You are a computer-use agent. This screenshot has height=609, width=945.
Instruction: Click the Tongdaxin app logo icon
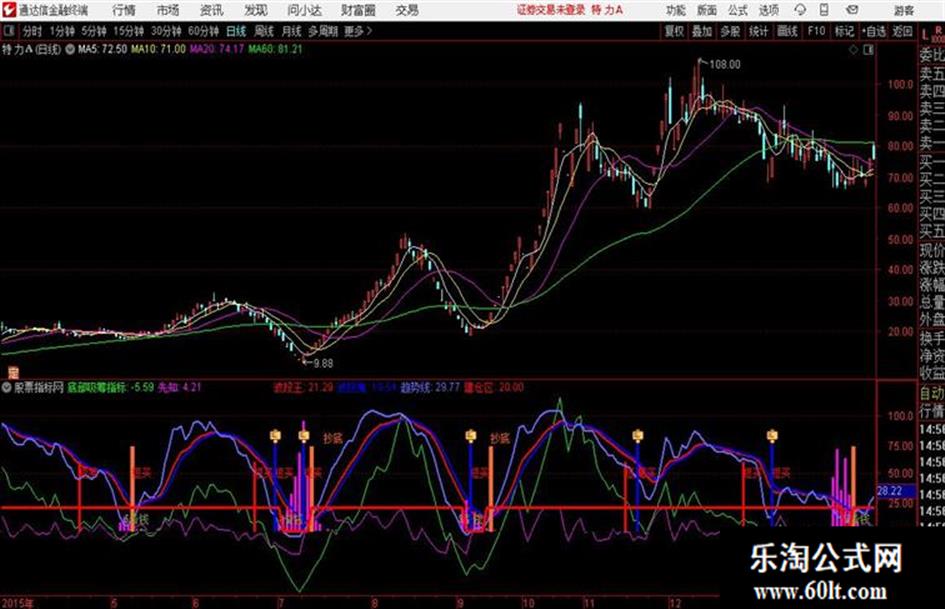(x=8, y=10)
